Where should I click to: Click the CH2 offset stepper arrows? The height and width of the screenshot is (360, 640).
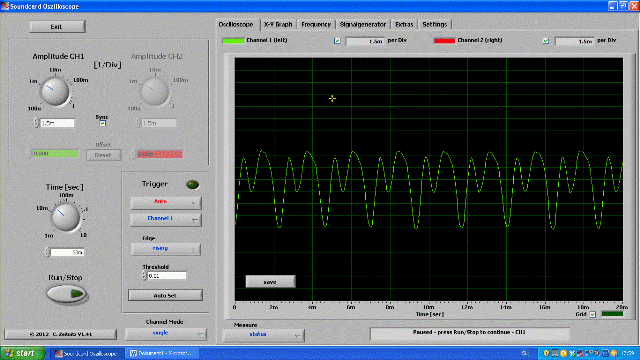tap(133, 154)
